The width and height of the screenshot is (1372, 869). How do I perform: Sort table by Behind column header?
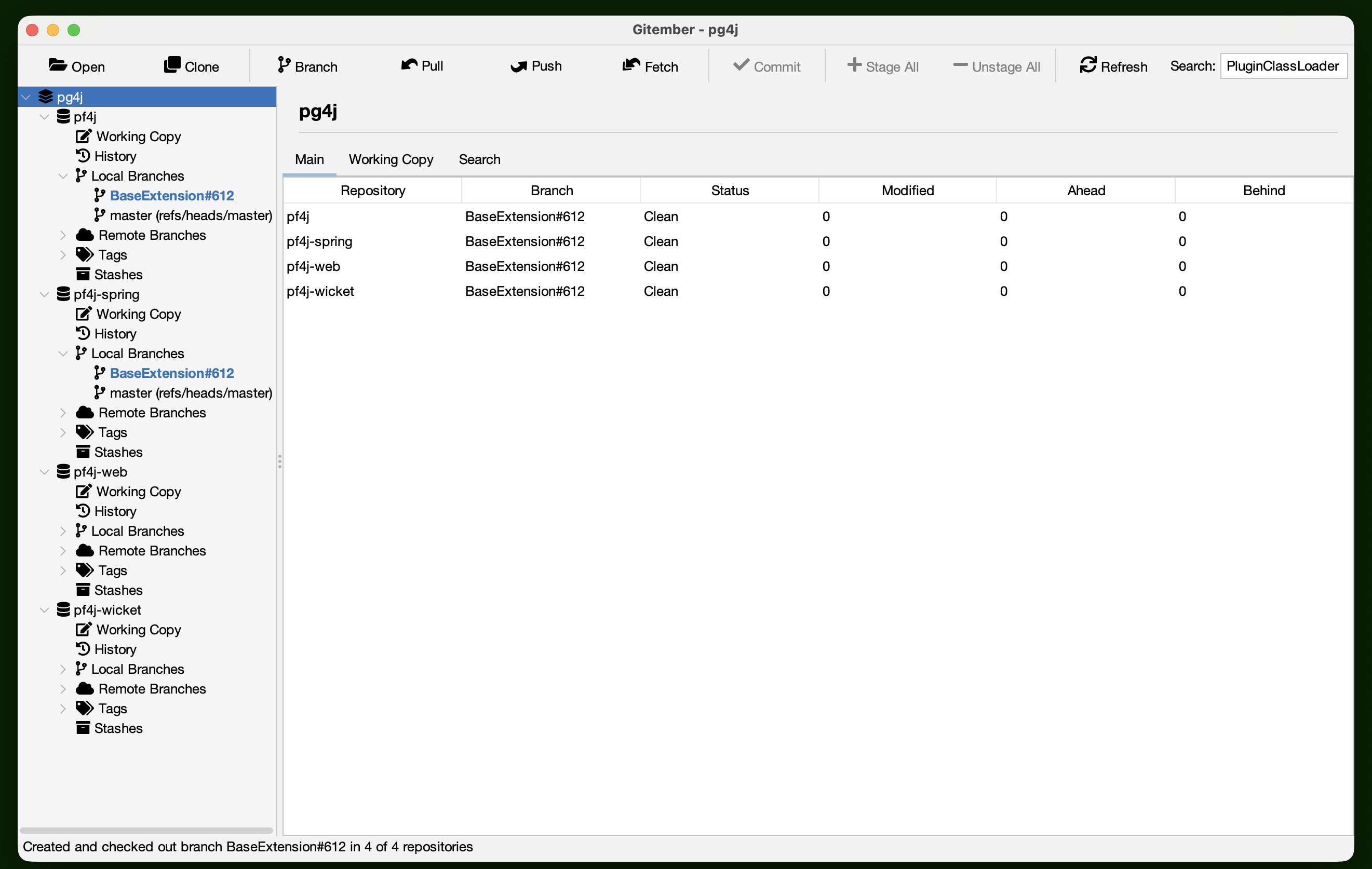(x=1264, y=190)
